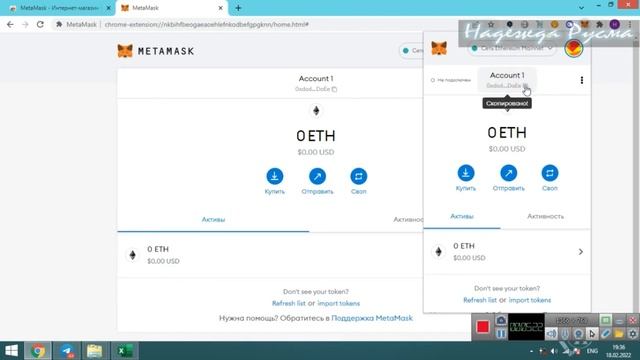Open the purple Chrome profile avatar
The image size is (640, 360).
pos(614,24)
